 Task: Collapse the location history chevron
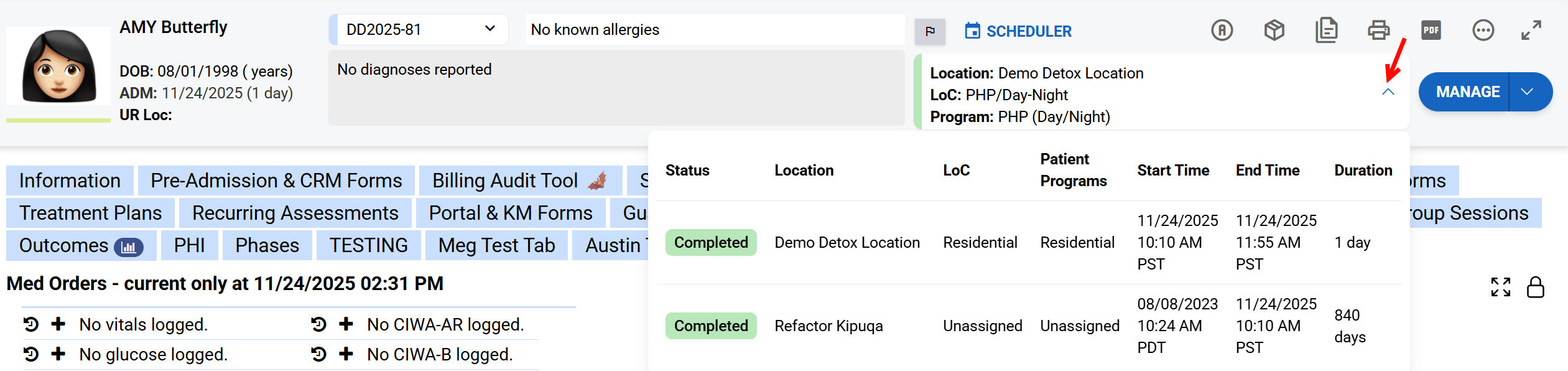coord(1388,92)
